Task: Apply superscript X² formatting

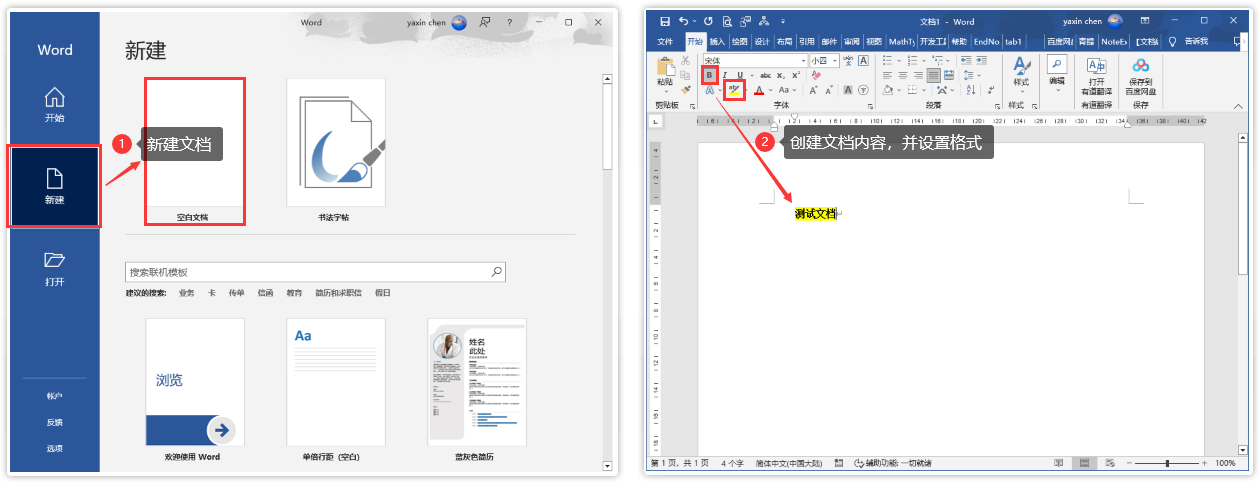Action: (796, 75)
